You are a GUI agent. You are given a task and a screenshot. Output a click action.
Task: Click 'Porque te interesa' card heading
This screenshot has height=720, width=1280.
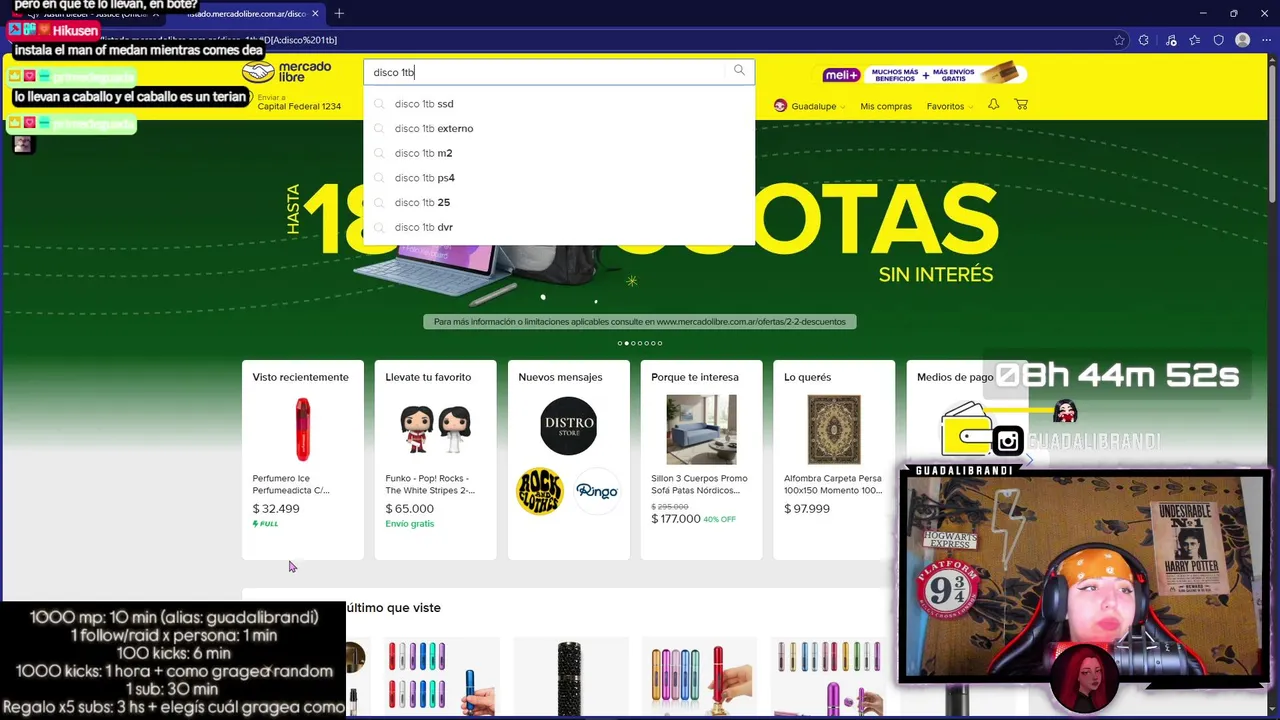695,377
